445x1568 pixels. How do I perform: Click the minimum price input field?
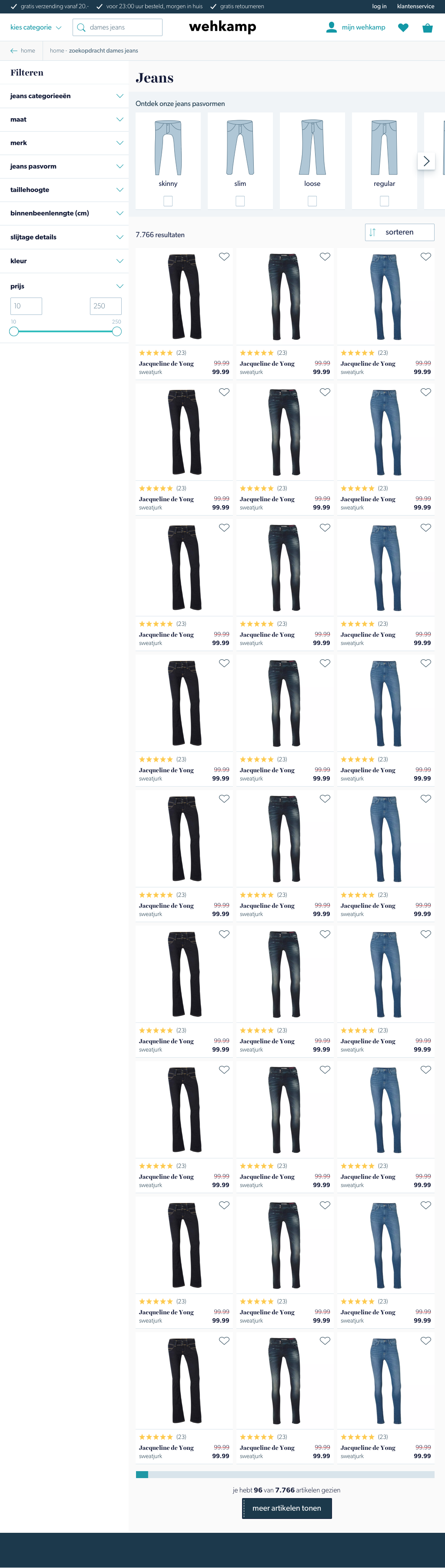(x=26, y=306)
